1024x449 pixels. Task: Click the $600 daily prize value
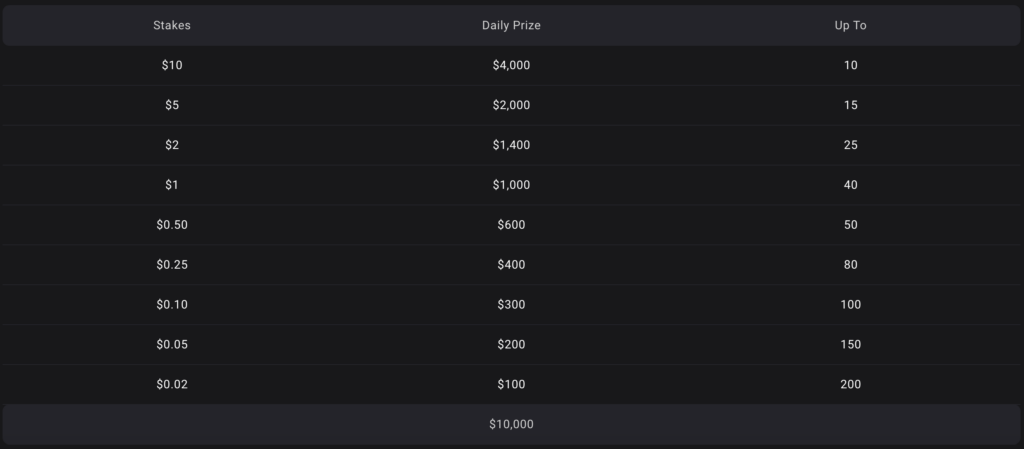click(x=511, y=224)
